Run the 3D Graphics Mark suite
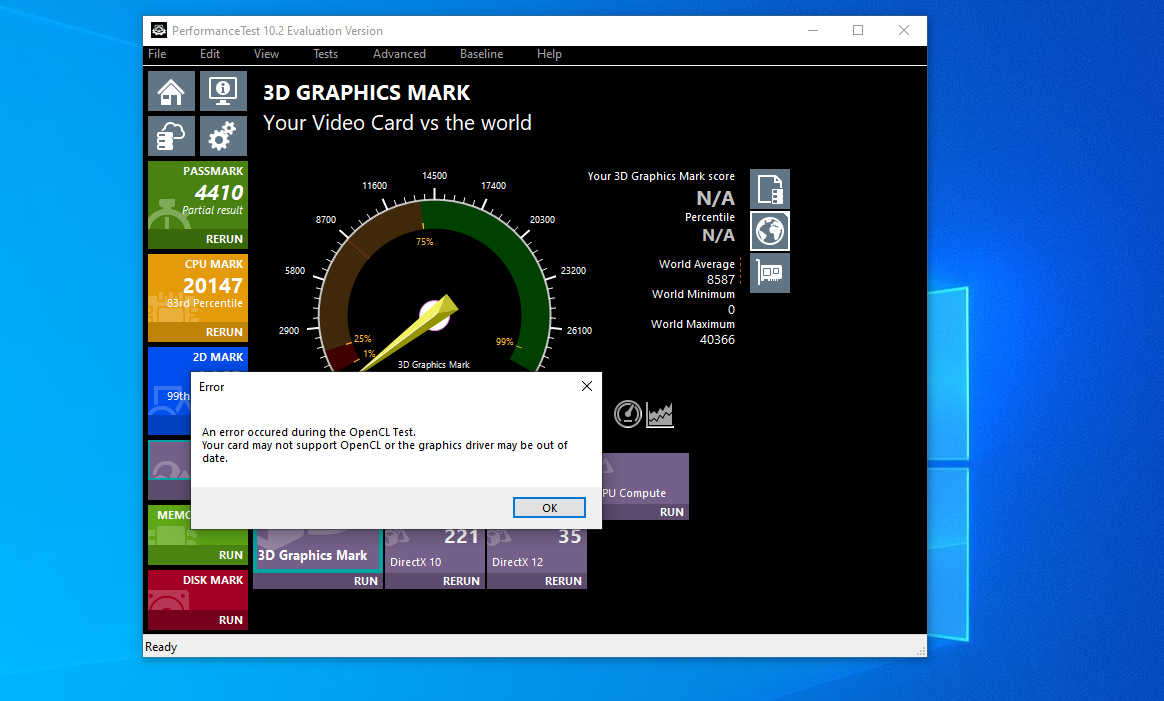Screen dimensions: 1164x701 coord(366,581)
